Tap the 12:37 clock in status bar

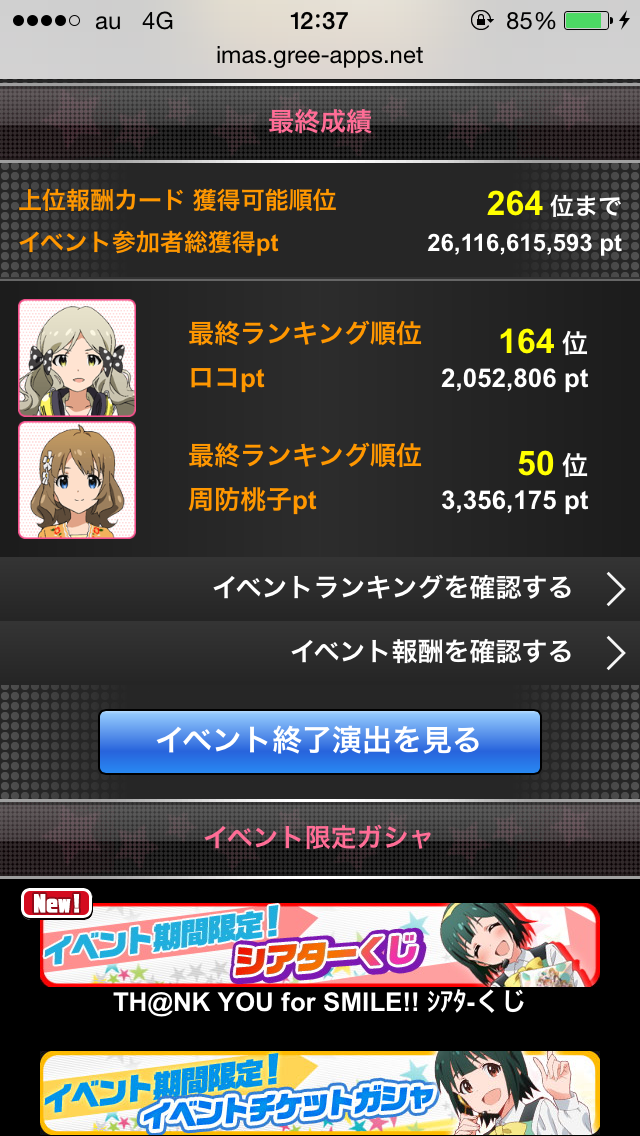coord(319,21)
